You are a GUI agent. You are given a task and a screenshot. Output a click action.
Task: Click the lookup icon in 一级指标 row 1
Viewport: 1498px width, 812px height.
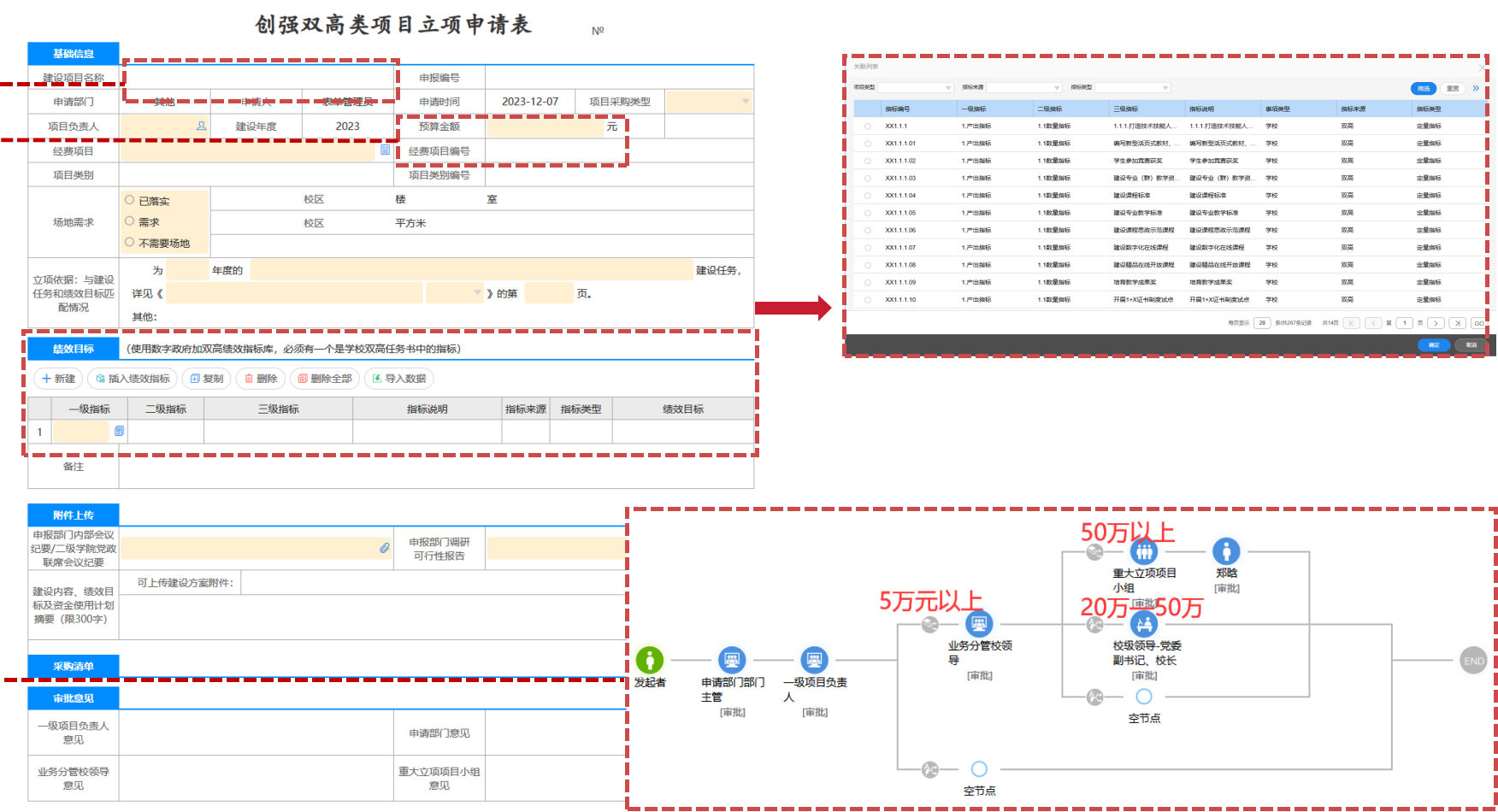tap(119, 432)
